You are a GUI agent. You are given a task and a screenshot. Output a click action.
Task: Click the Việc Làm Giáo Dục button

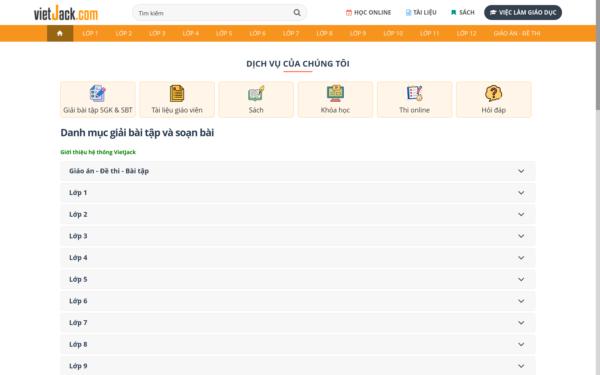(523, 13)
